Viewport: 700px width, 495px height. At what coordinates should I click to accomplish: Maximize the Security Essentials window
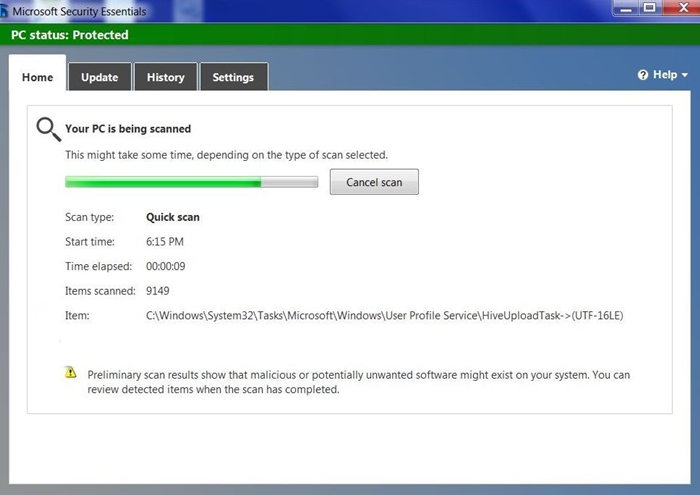[650, 8]
